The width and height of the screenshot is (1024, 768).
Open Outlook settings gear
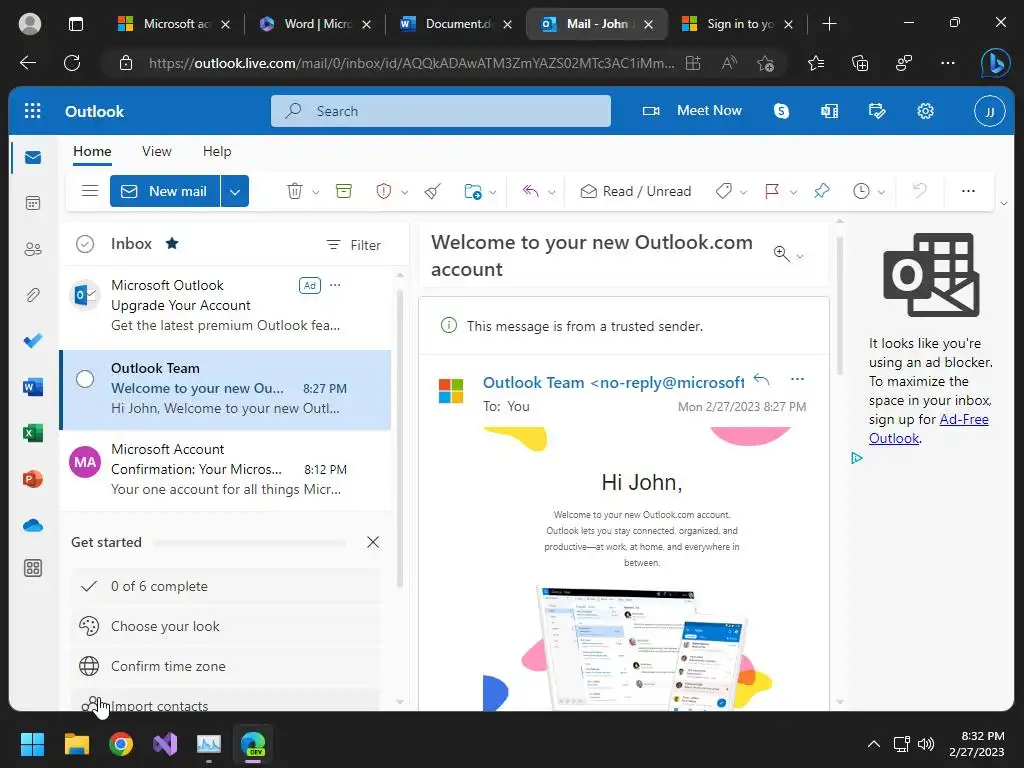coord(925,111)
